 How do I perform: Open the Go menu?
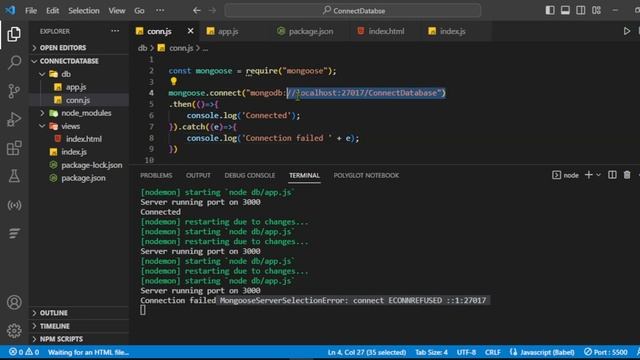tap(139, 11)
